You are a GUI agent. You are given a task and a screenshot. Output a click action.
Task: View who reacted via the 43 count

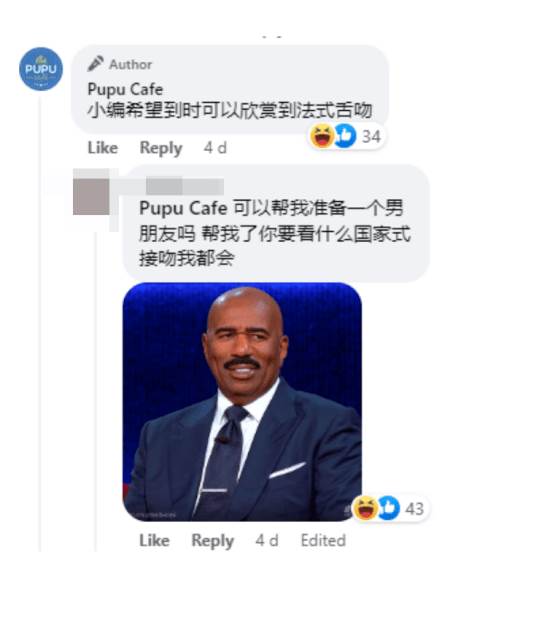(414, 509)
